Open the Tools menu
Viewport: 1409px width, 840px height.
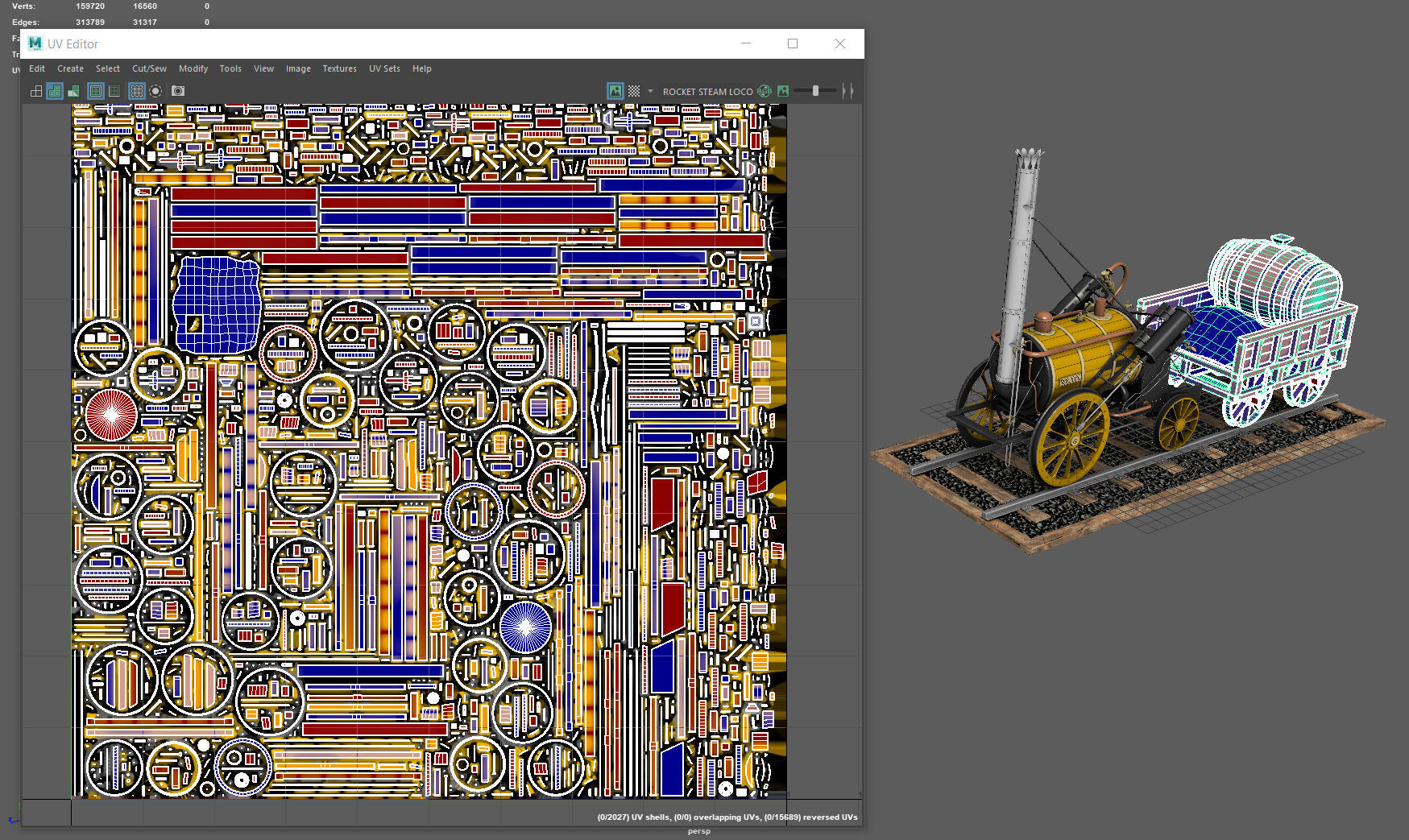(230, 68)
